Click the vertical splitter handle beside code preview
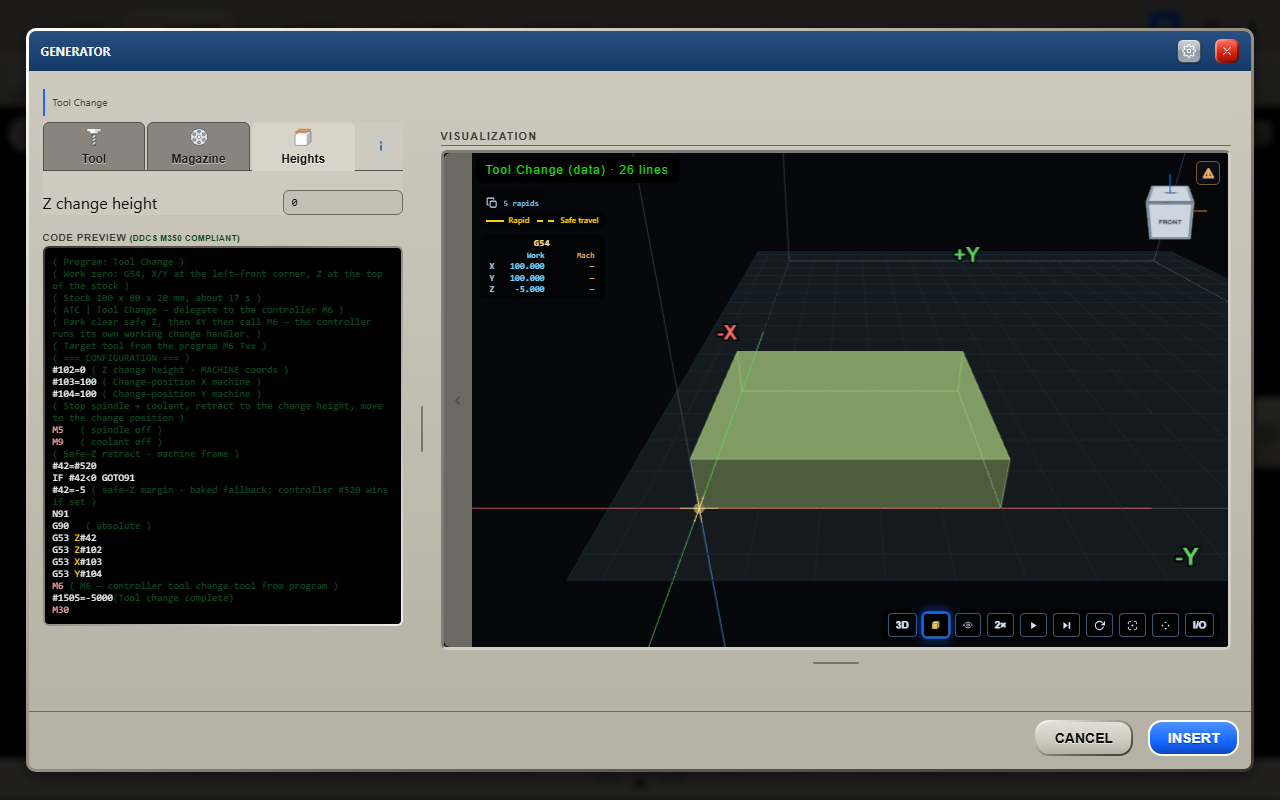Image resolution: width=1280 pixels, height=800 pixels. tap(422, 429)
